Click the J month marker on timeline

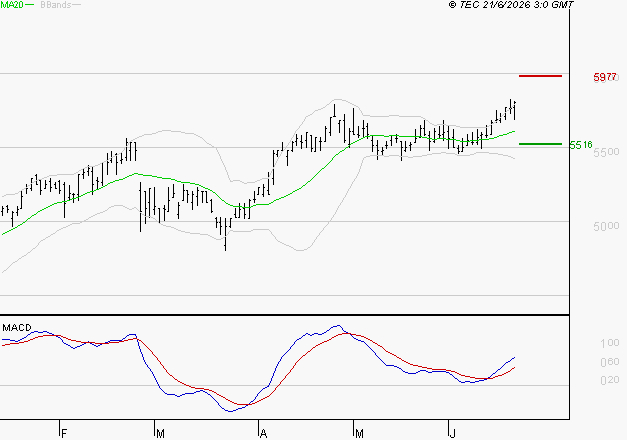click(x=453, y=434)
